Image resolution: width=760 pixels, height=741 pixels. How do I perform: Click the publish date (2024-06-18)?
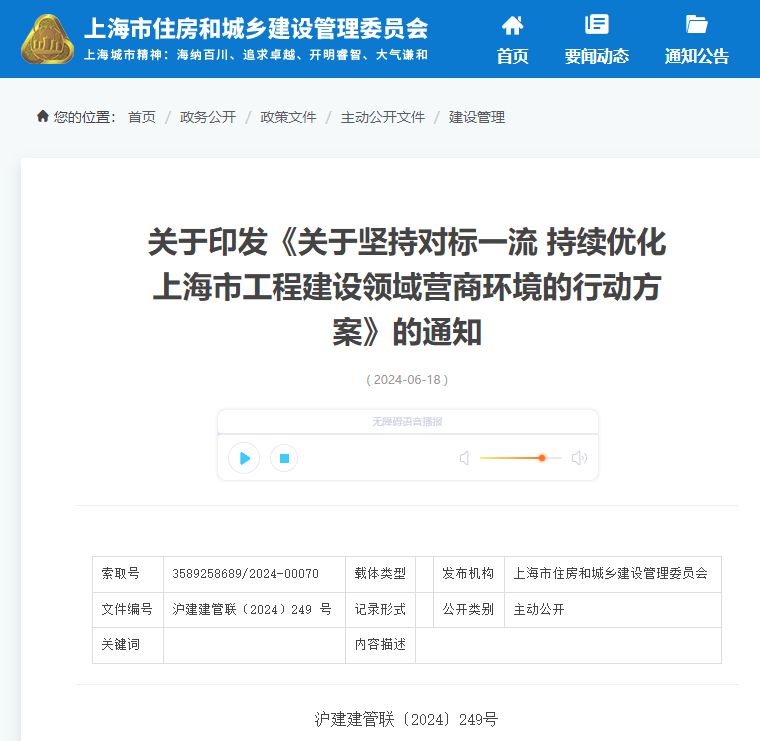coord(407,379)
